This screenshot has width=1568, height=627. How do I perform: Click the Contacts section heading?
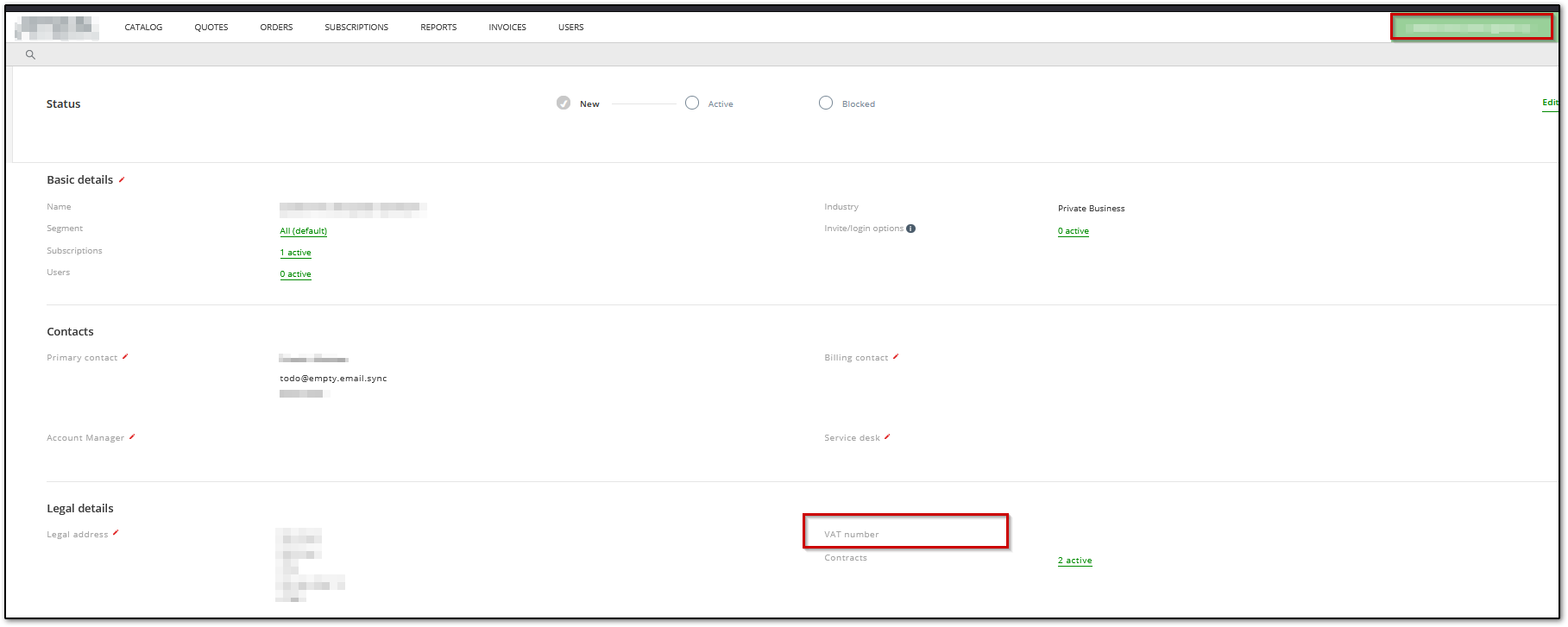[70, 331]
